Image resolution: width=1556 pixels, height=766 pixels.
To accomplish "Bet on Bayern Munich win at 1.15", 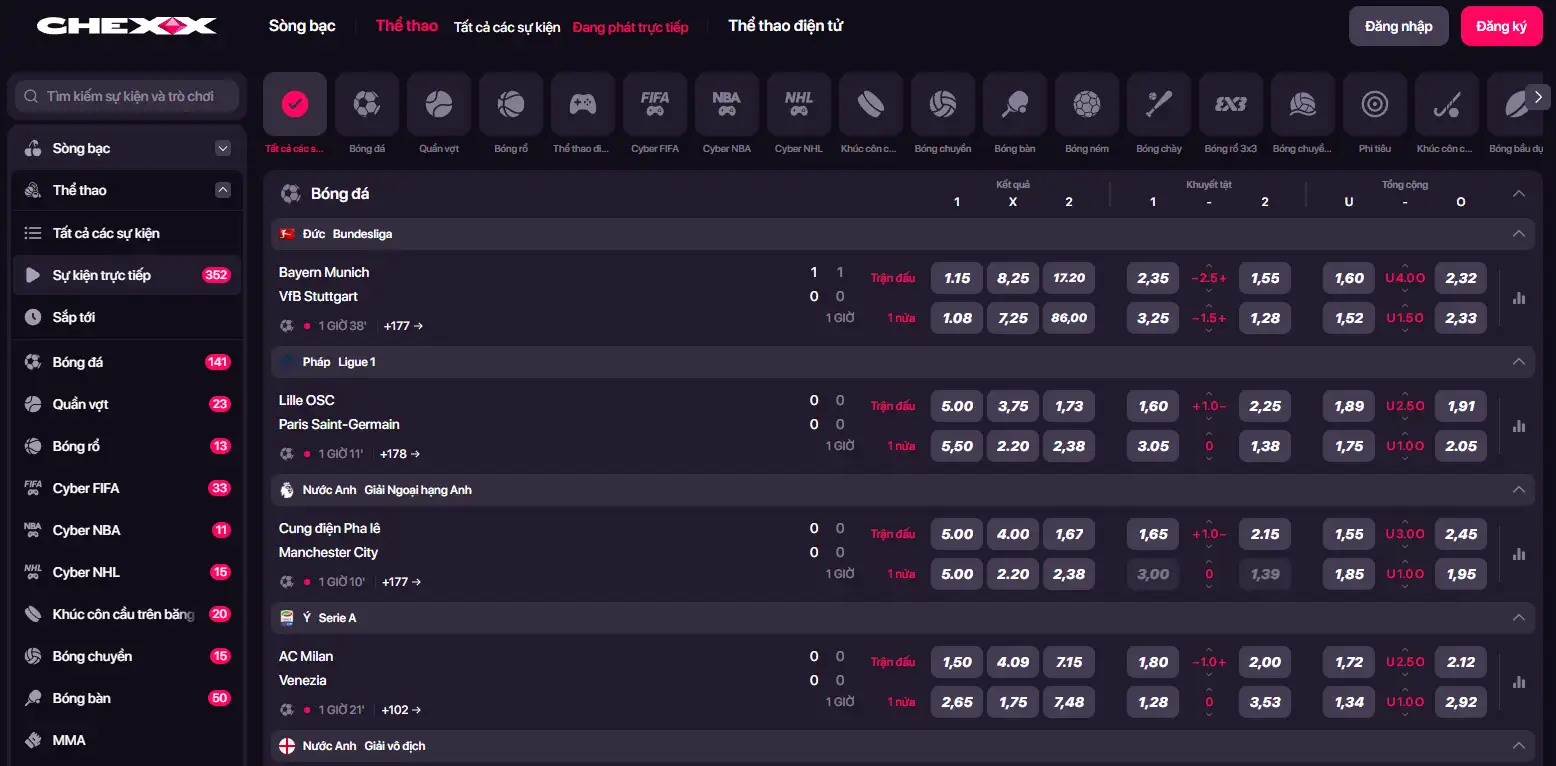I will [957, 278].
